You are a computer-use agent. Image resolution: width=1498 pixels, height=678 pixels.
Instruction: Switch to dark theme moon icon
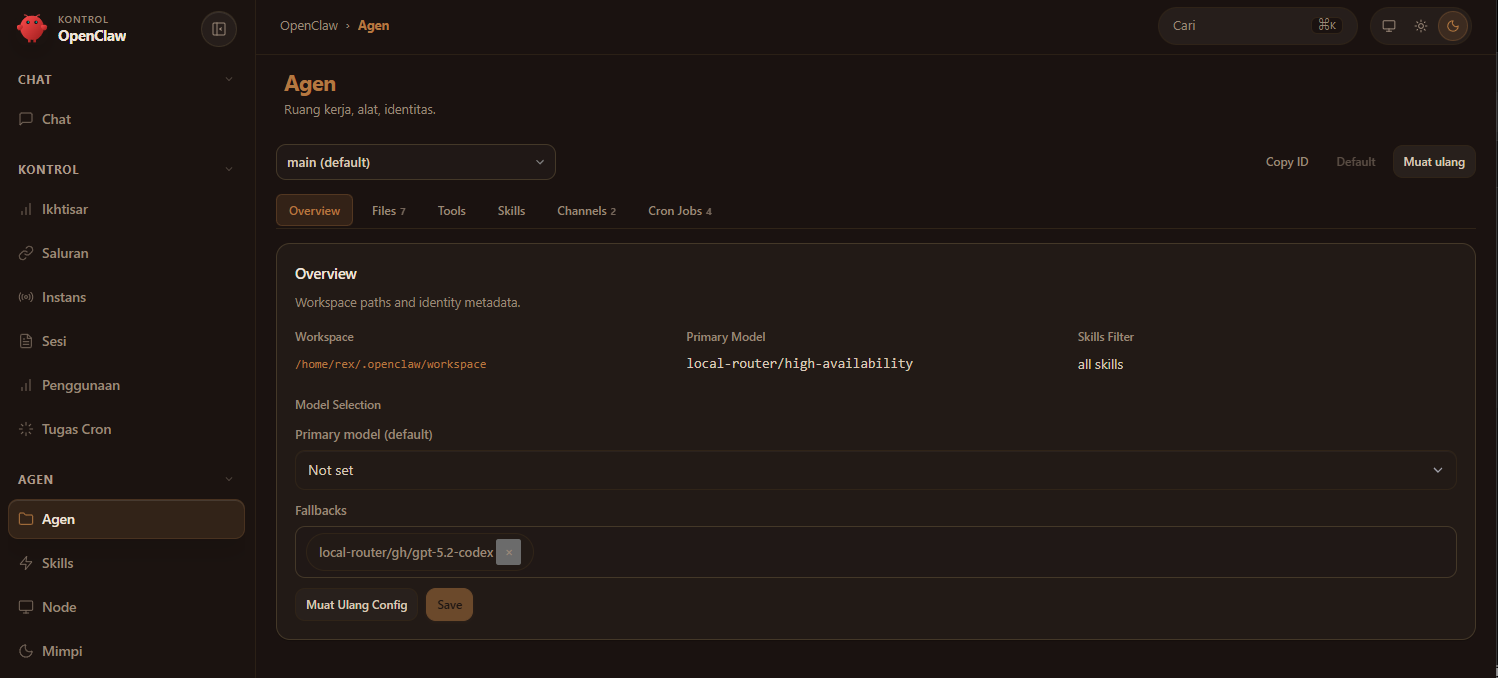tap(1453, 26)
